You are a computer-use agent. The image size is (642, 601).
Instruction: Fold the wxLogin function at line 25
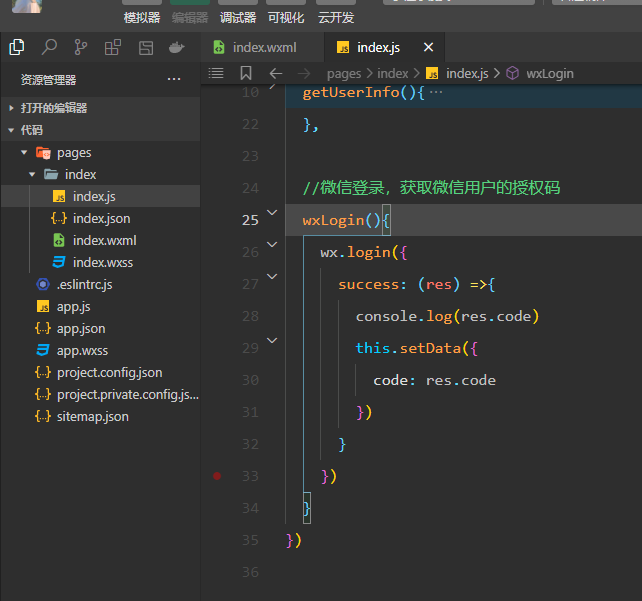click(272, 213)
